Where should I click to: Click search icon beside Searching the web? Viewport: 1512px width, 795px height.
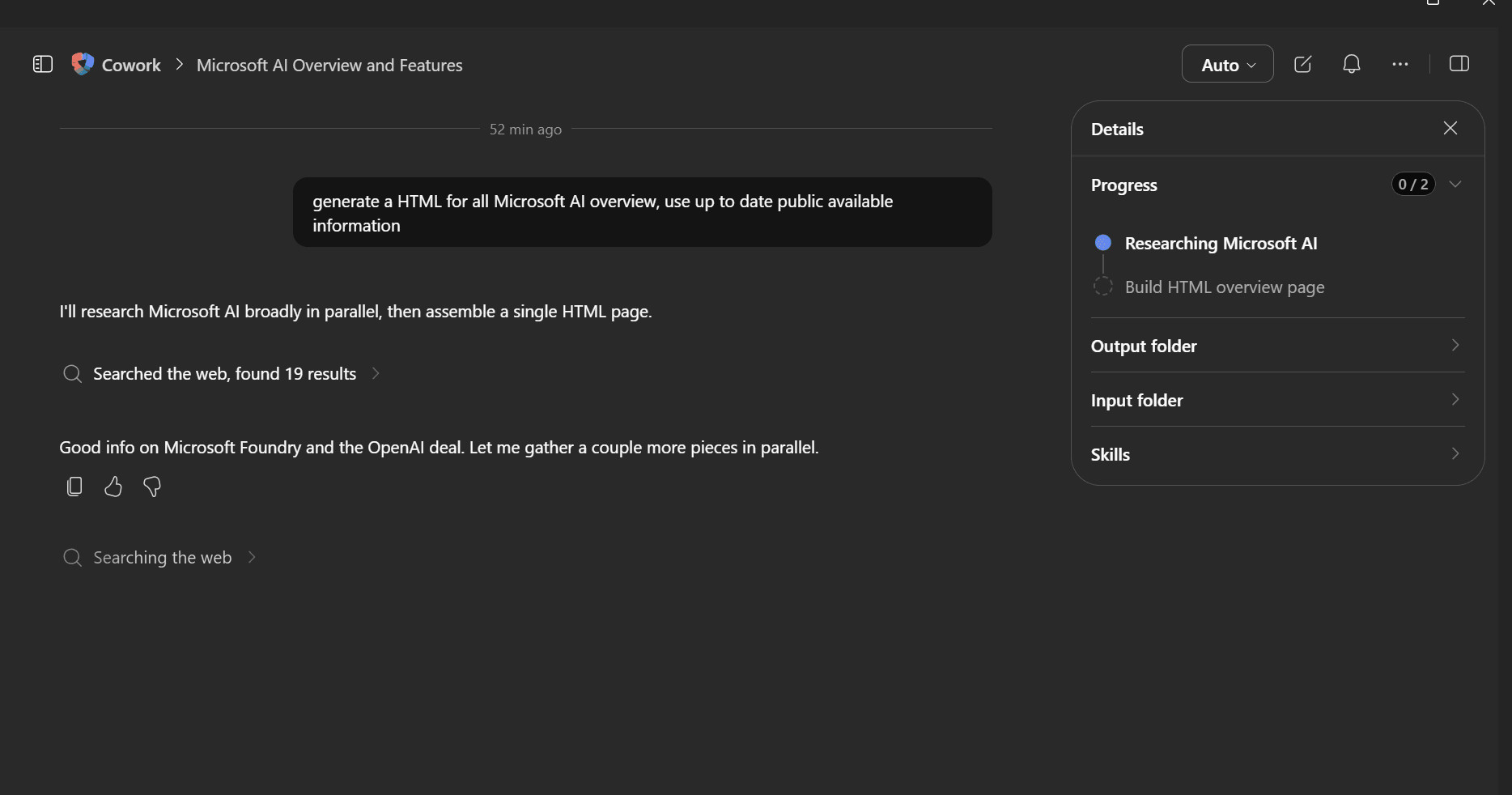72,557
